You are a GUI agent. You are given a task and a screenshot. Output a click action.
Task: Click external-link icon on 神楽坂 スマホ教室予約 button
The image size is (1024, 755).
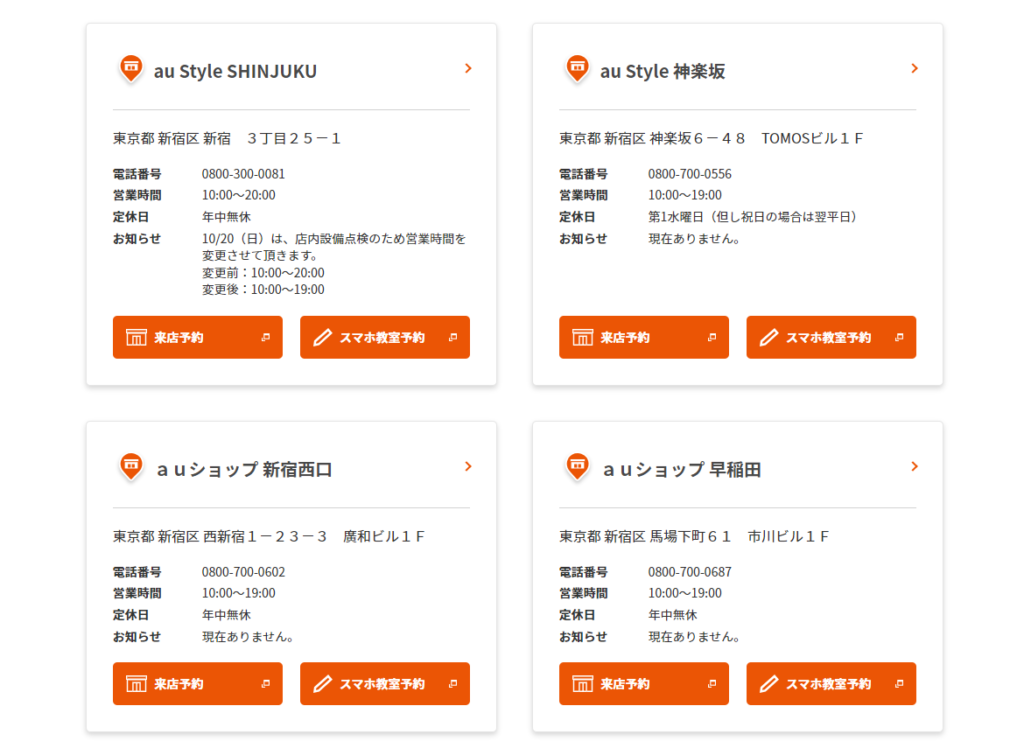click(899, 338)
